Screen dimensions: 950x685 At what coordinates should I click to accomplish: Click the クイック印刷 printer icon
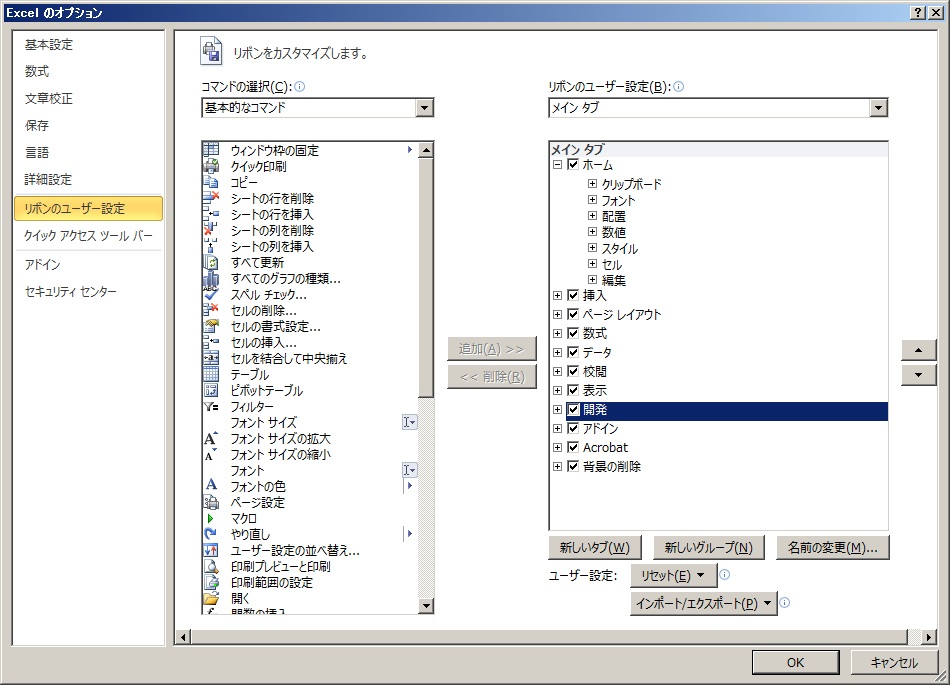211,166
